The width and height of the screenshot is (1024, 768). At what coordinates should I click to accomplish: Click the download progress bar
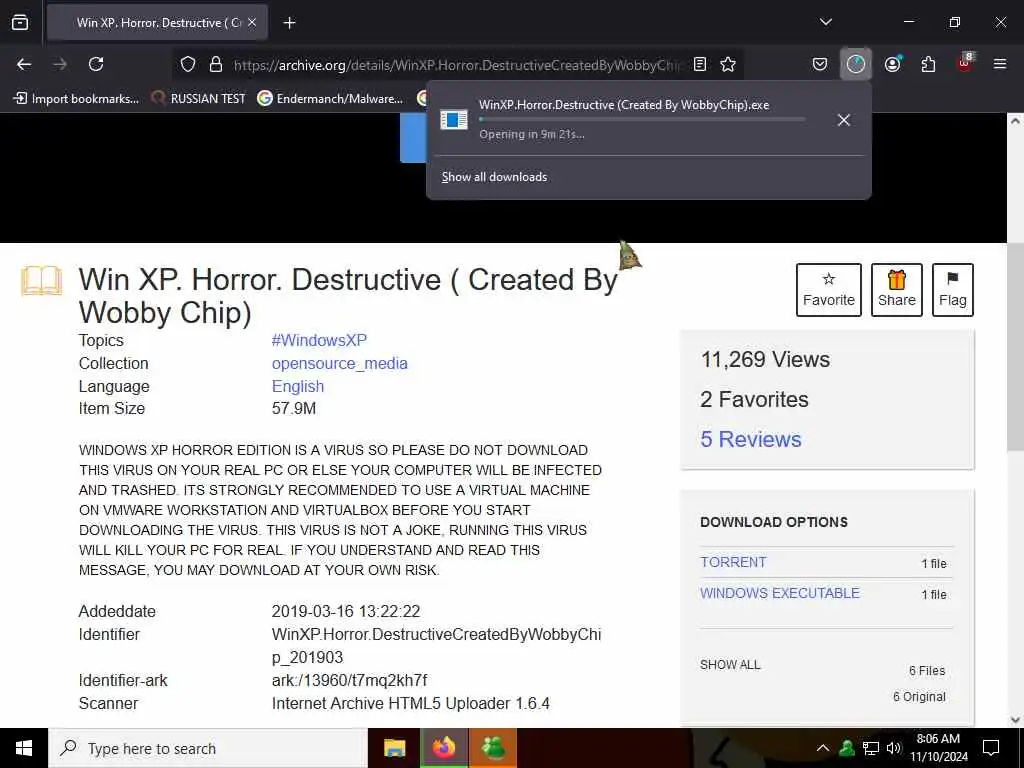[642, 119]
